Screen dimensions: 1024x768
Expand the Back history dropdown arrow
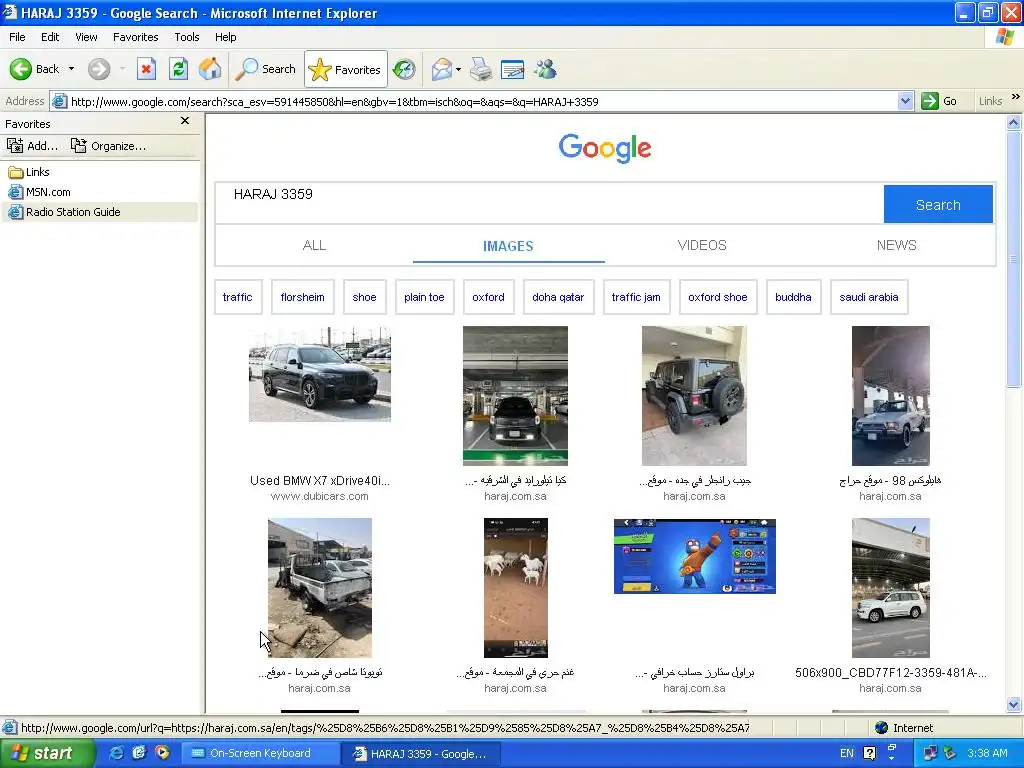click(71, 69)
